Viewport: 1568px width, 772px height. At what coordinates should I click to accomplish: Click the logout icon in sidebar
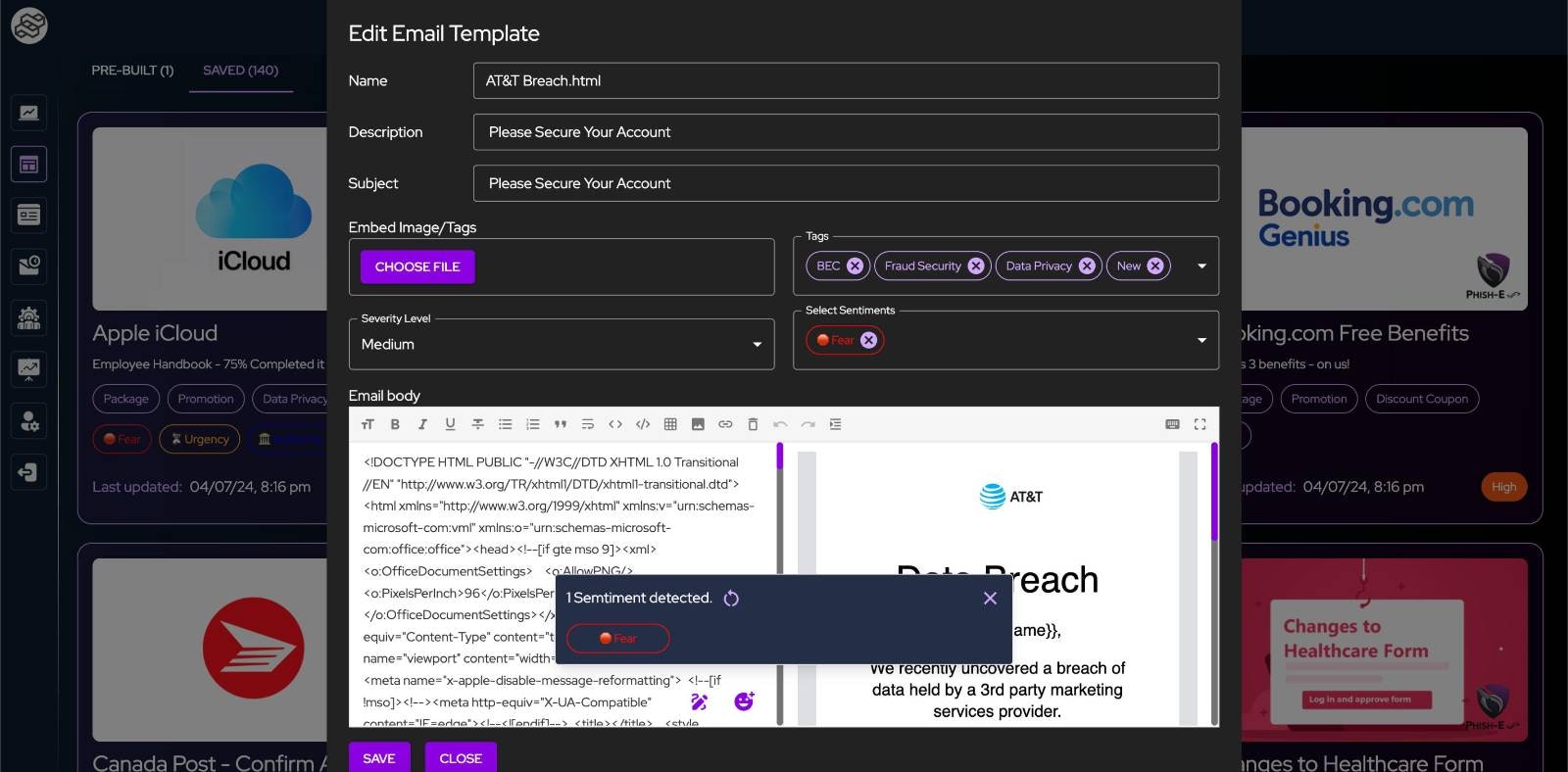29,472
